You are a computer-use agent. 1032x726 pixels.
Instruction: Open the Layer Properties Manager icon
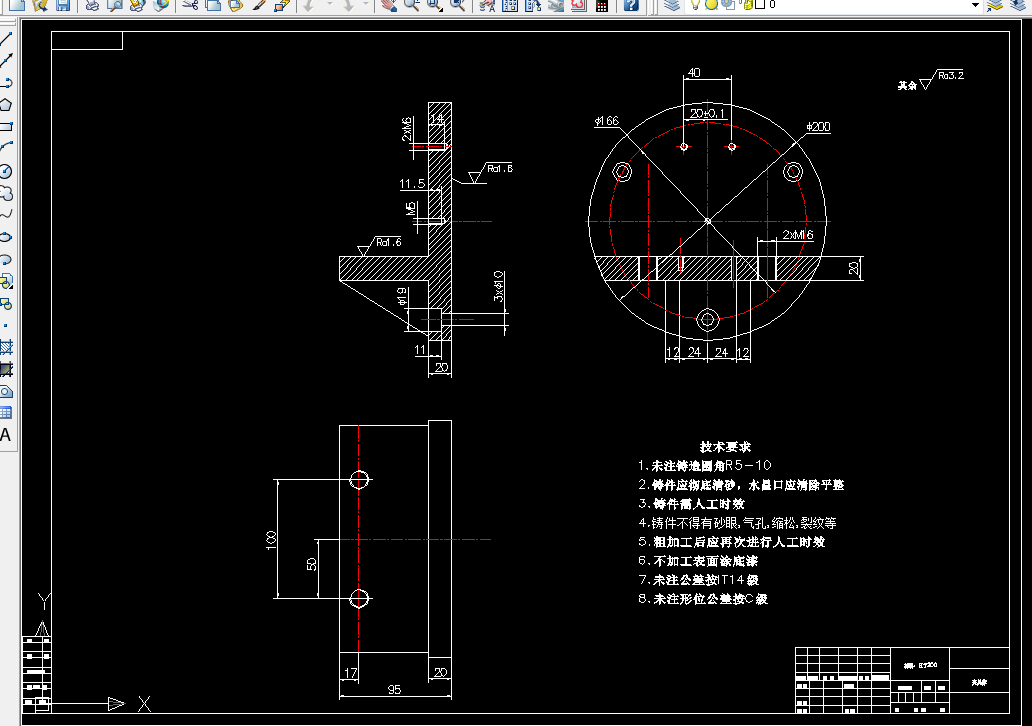pyautogui.click(x=671, y=5)
